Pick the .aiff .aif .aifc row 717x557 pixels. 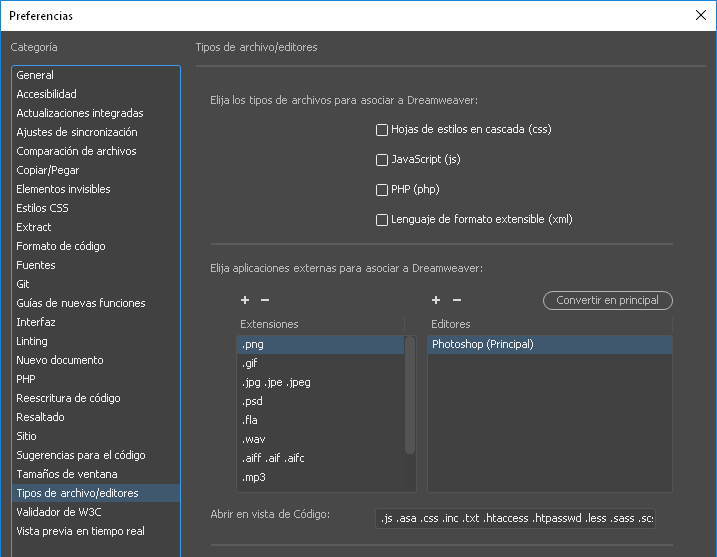[x=320, y=458]
